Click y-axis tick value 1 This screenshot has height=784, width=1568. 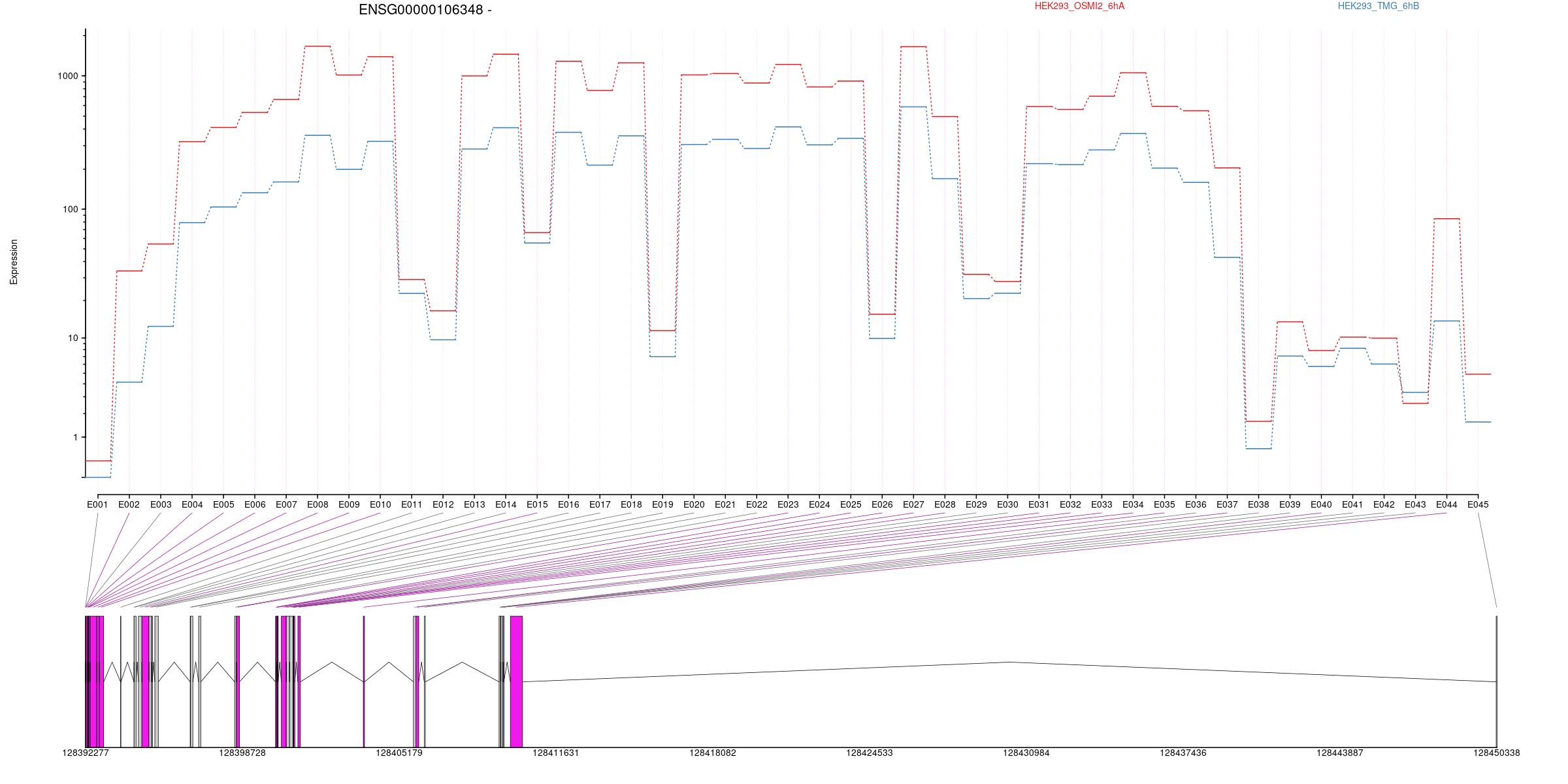[76, 437]
